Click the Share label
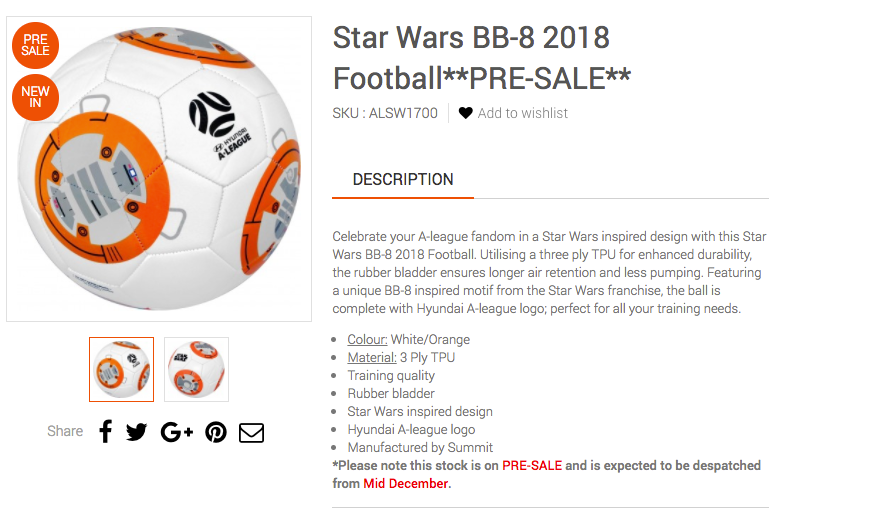This screenshot has width=876, height=523. tap(65, 432)
